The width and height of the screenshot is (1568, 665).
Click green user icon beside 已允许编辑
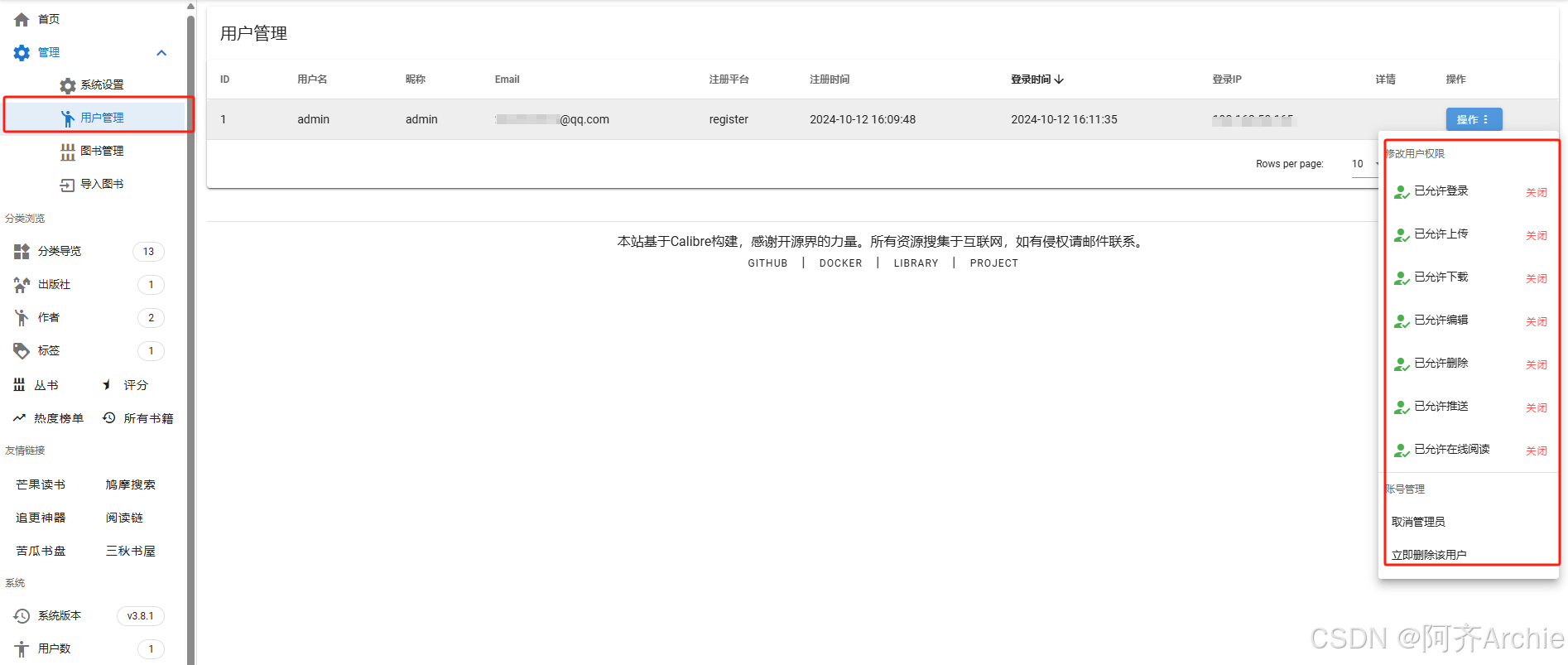coord(1402,321)
